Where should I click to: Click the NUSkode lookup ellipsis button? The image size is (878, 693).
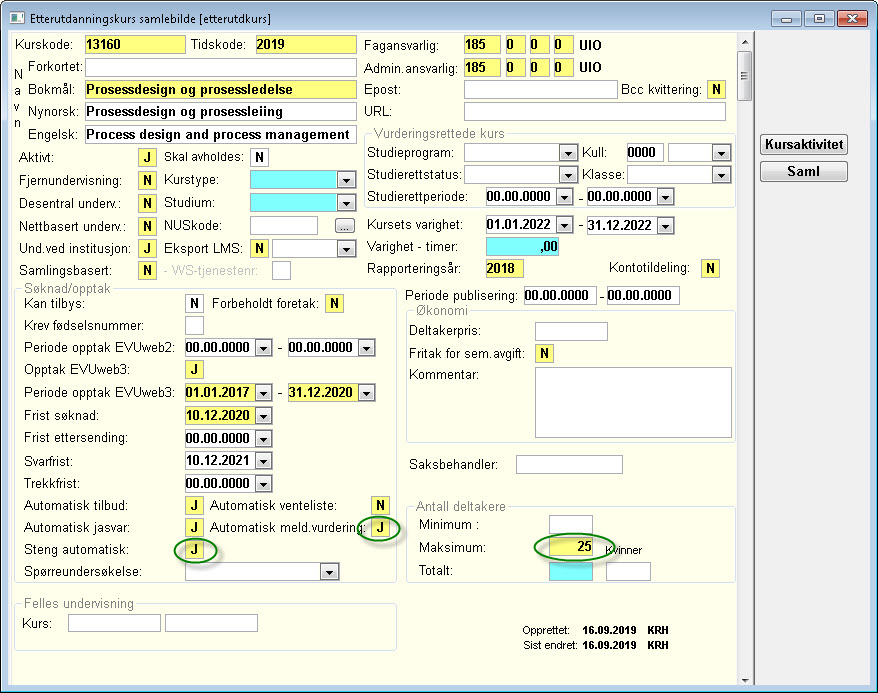344,226
